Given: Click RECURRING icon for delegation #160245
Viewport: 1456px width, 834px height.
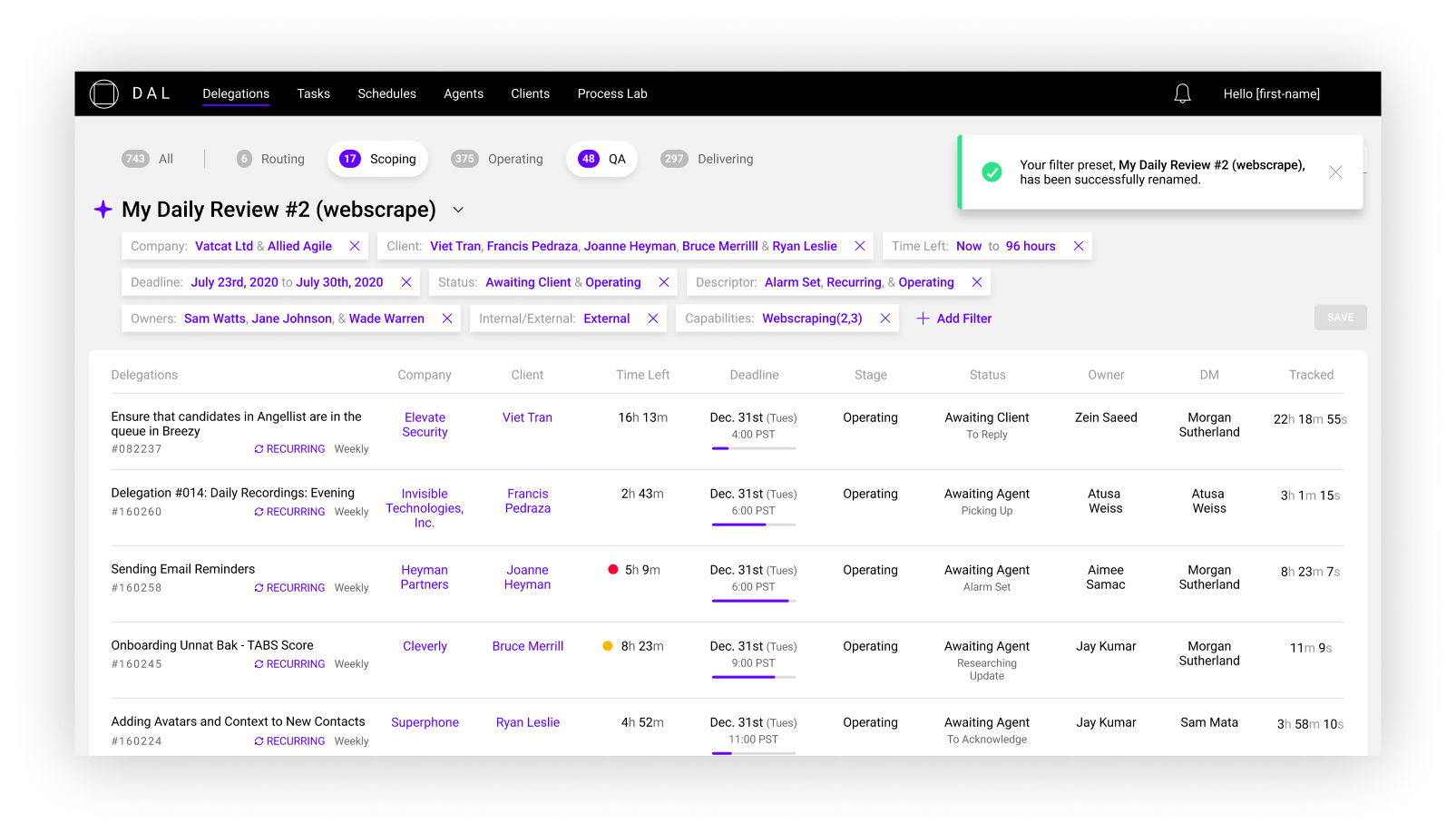Looking at the screenshot, I should pos(259,664).
